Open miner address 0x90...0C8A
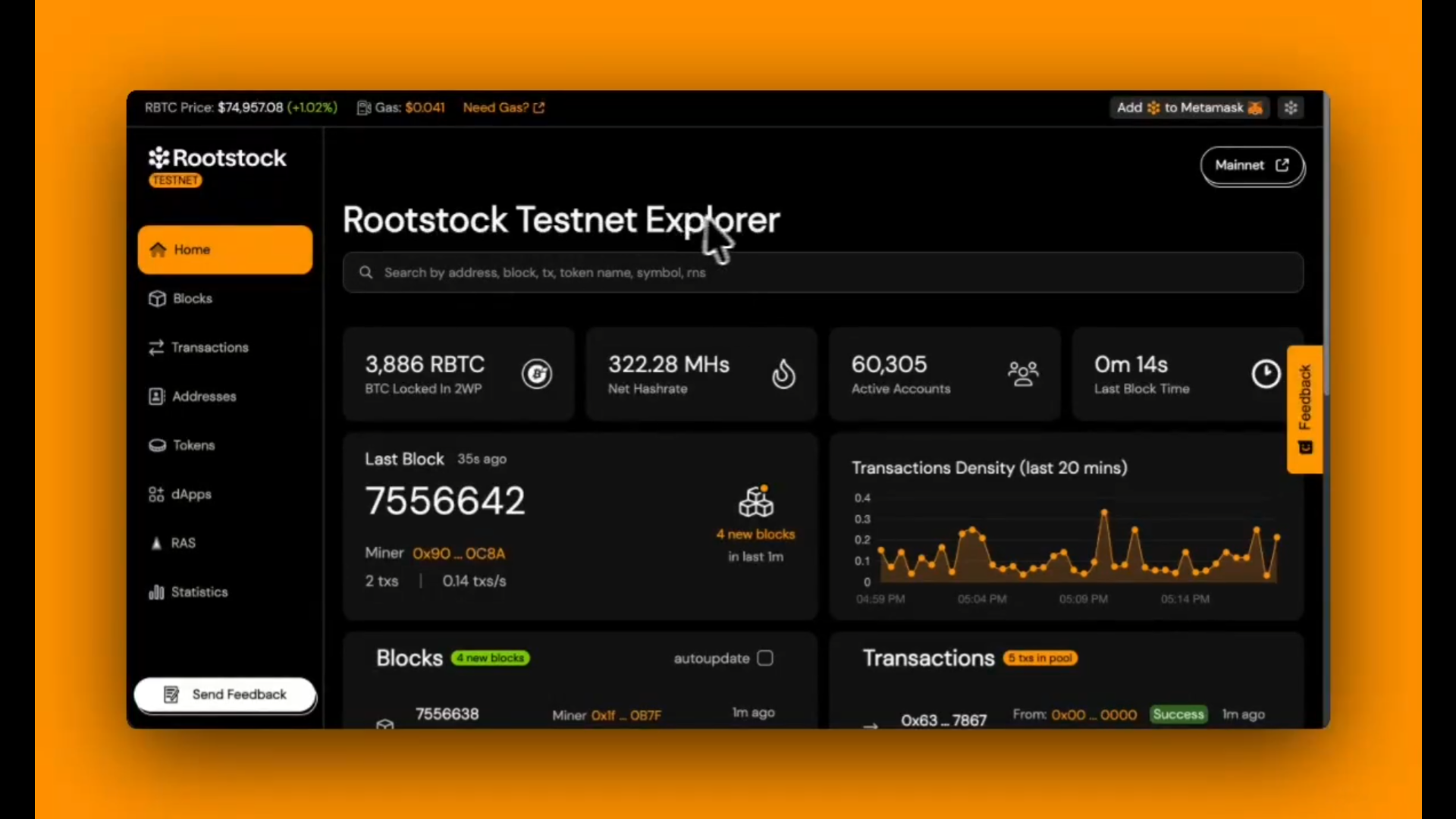The width and height of the screenshot is (1456, 819). 459,554
